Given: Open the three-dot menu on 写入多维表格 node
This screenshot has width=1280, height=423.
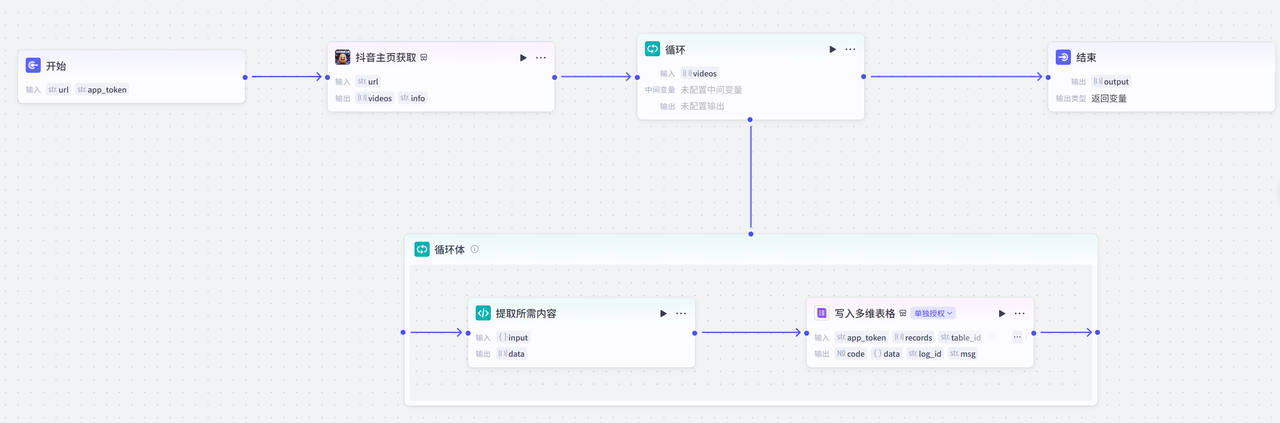Looking at the screenshot, I should click(1020, 313).
